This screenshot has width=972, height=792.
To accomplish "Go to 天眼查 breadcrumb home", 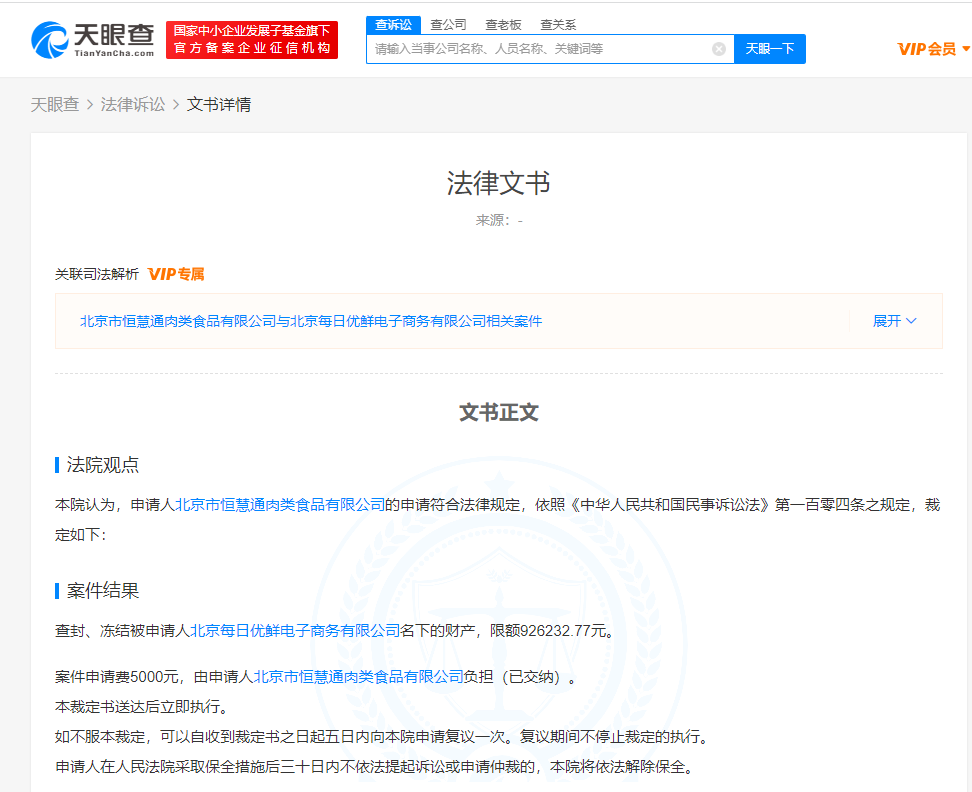I will pos(55,105).
